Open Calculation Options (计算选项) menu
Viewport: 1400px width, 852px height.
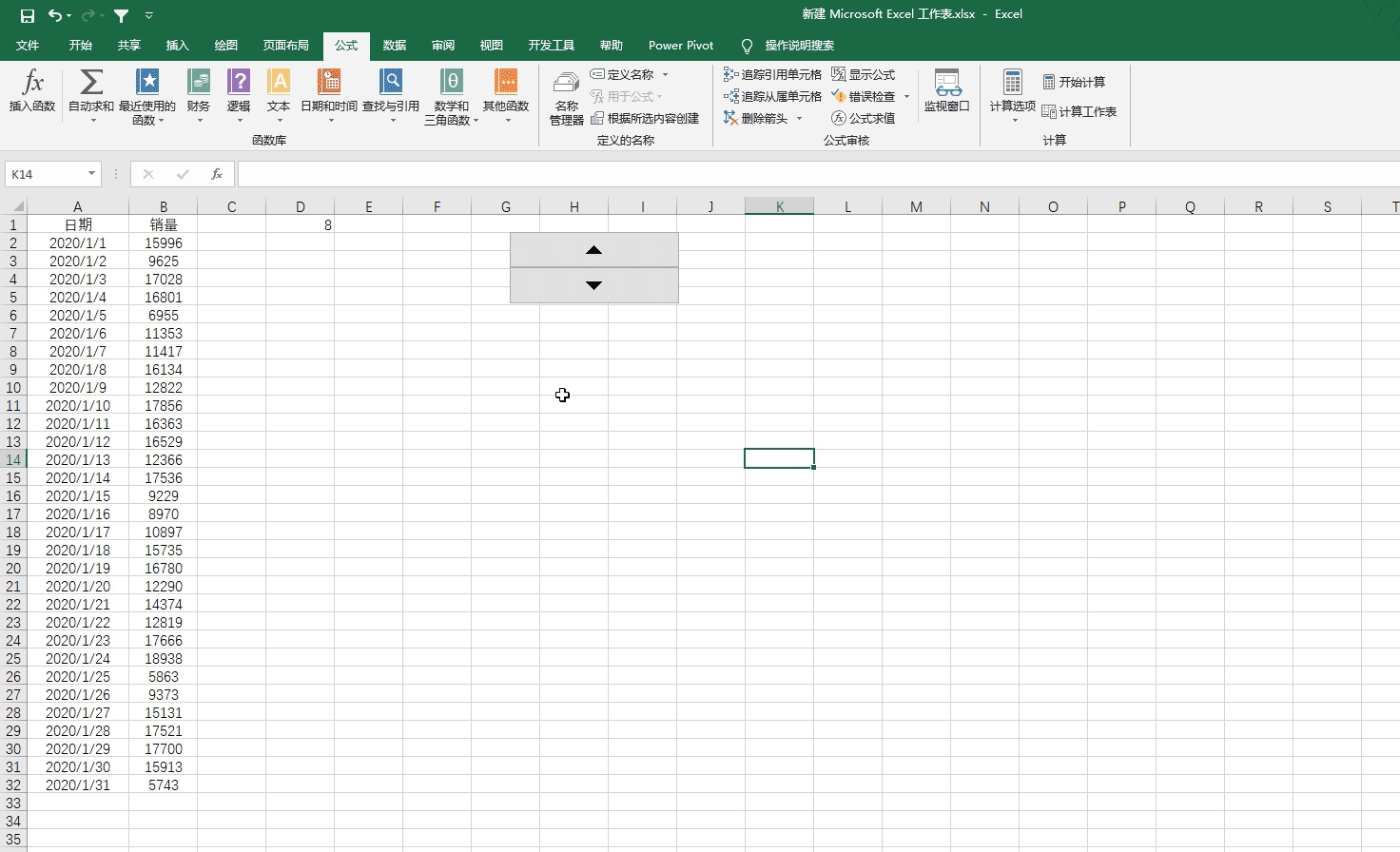[x=1012, y=96]
